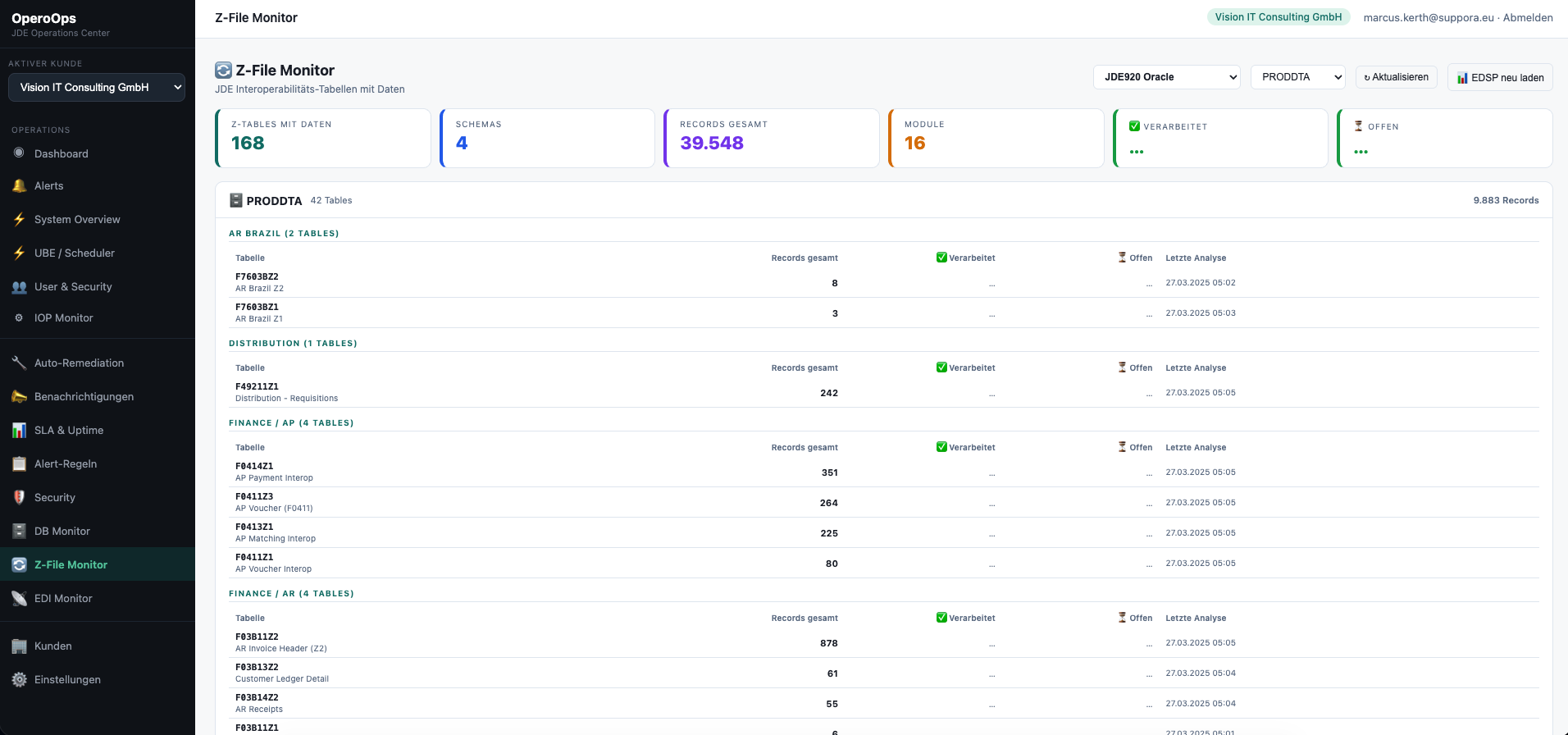
Task: Click the OperoOps logo title
Action: [43, 18]
